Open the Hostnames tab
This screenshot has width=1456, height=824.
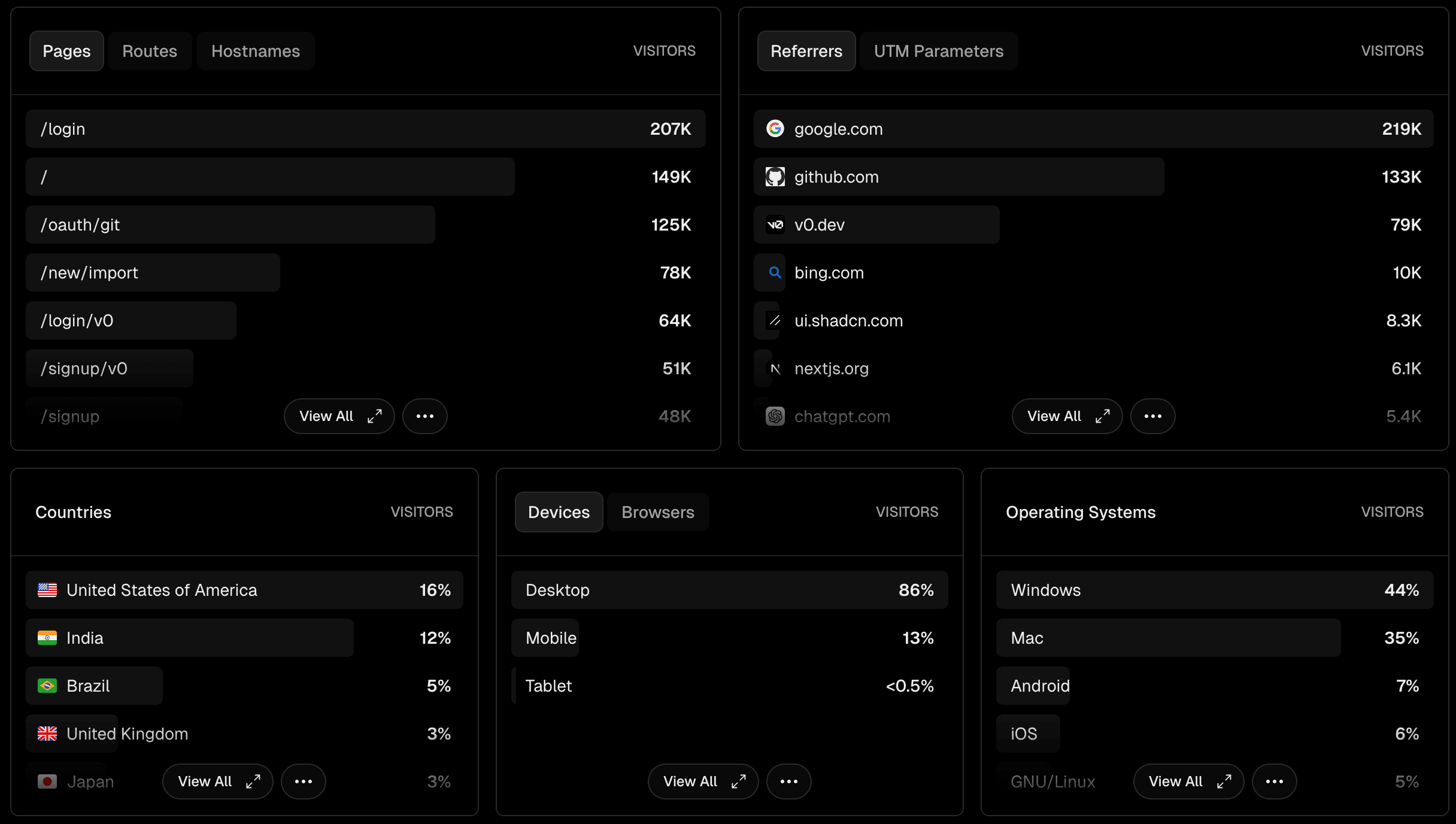pos(256,51)
